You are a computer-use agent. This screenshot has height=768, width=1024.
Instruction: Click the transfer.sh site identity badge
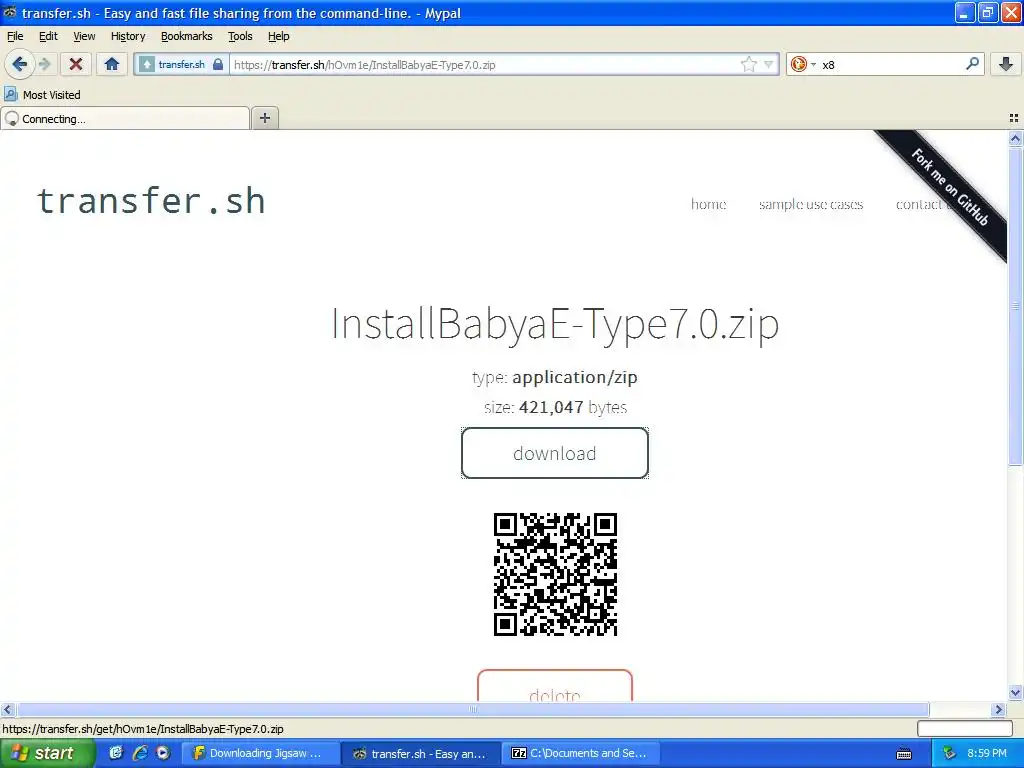(x=182, y=65)
